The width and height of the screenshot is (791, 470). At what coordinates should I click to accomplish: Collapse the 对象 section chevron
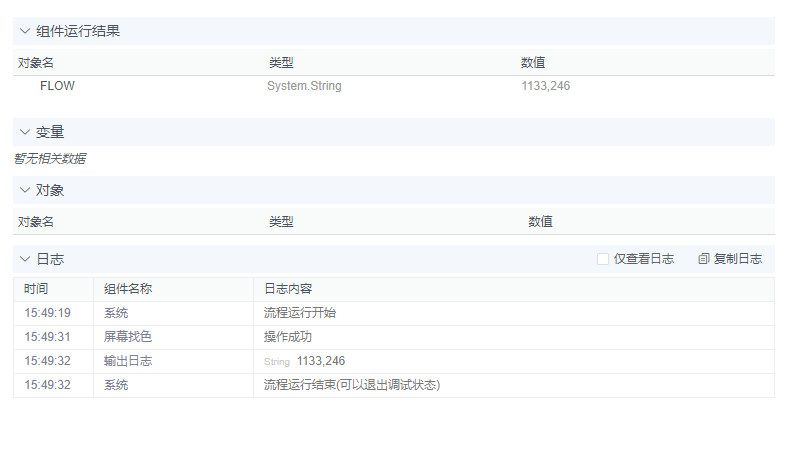pyautogui.click(x=25, y=190)
